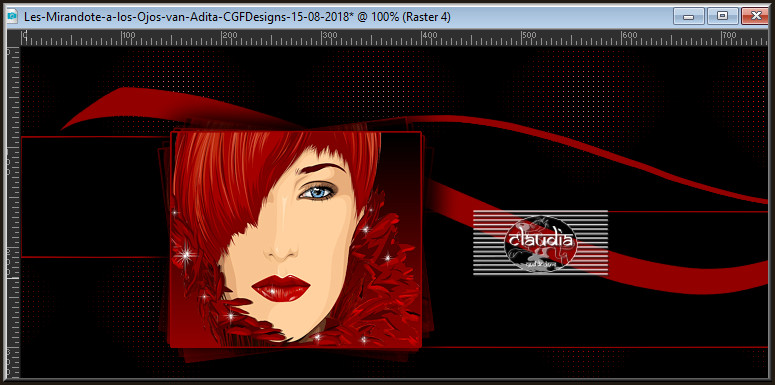This screenshot has height=385, width=775.
Task: Maximize the Les-Mirandote image window
Action: [x=722, y=16]
